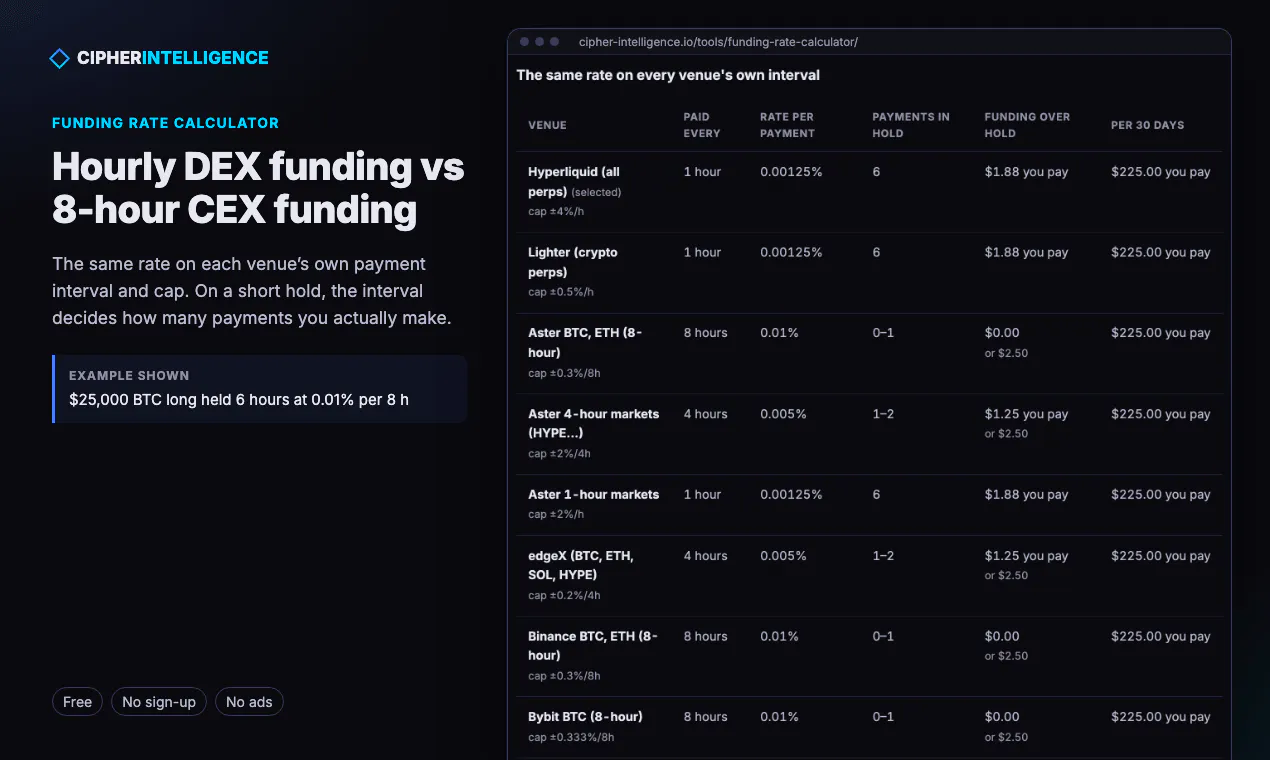Click the RATE PER PAYMENT column header
1270x760 pixels.
787,125
